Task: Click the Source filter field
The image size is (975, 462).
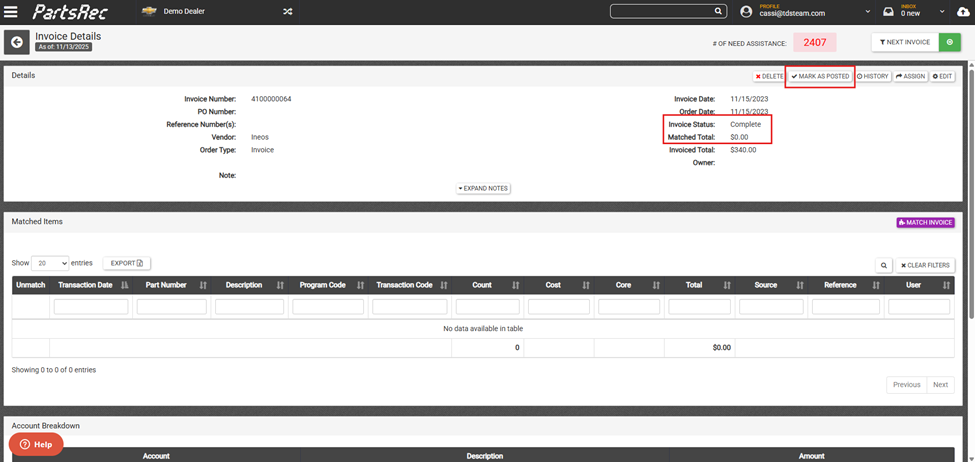Action: point(771,307)
